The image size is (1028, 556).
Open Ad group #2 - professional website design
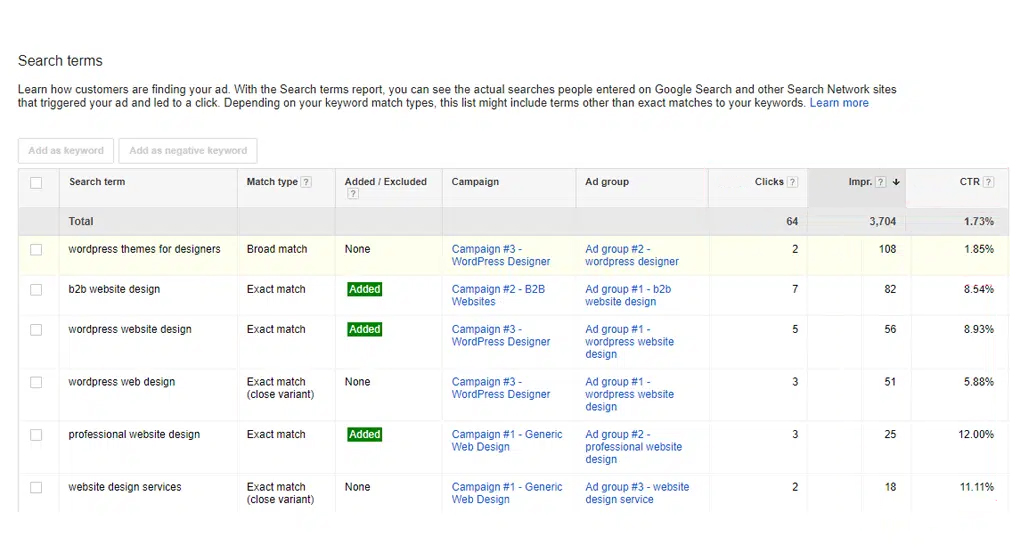click(633, 447)
